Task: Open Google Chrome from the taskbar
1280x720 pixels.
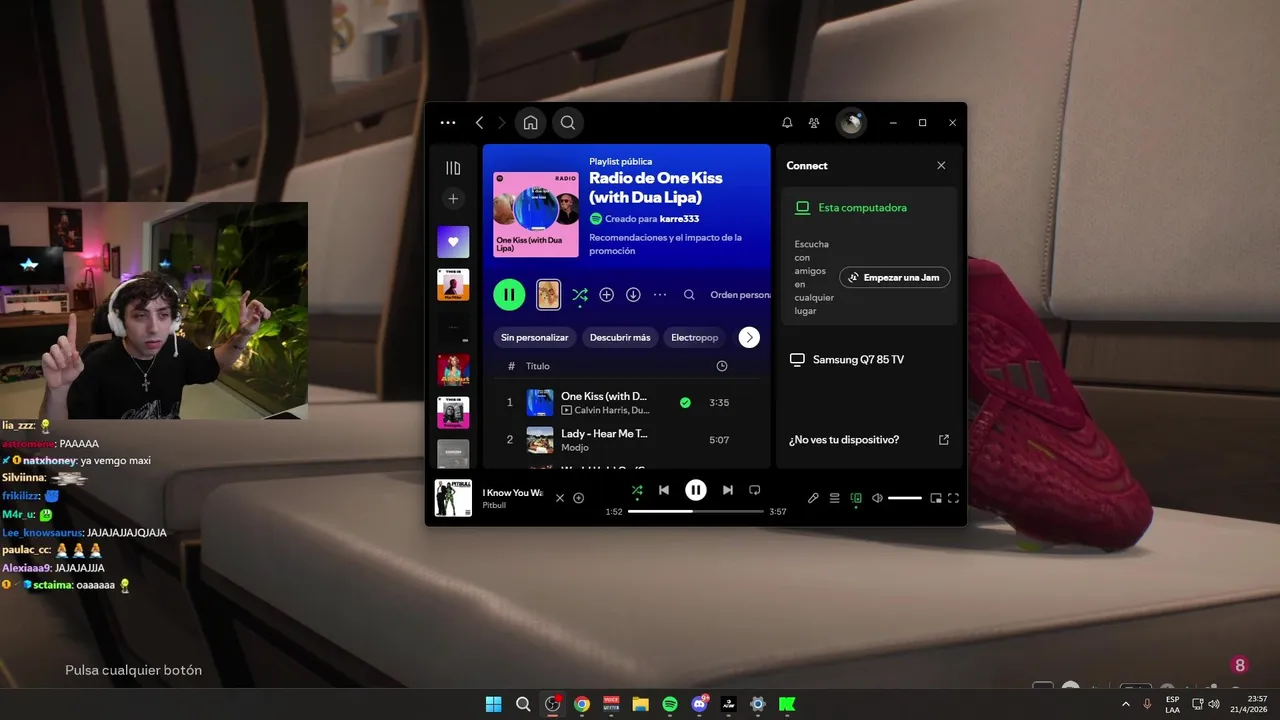Action: 582,704
